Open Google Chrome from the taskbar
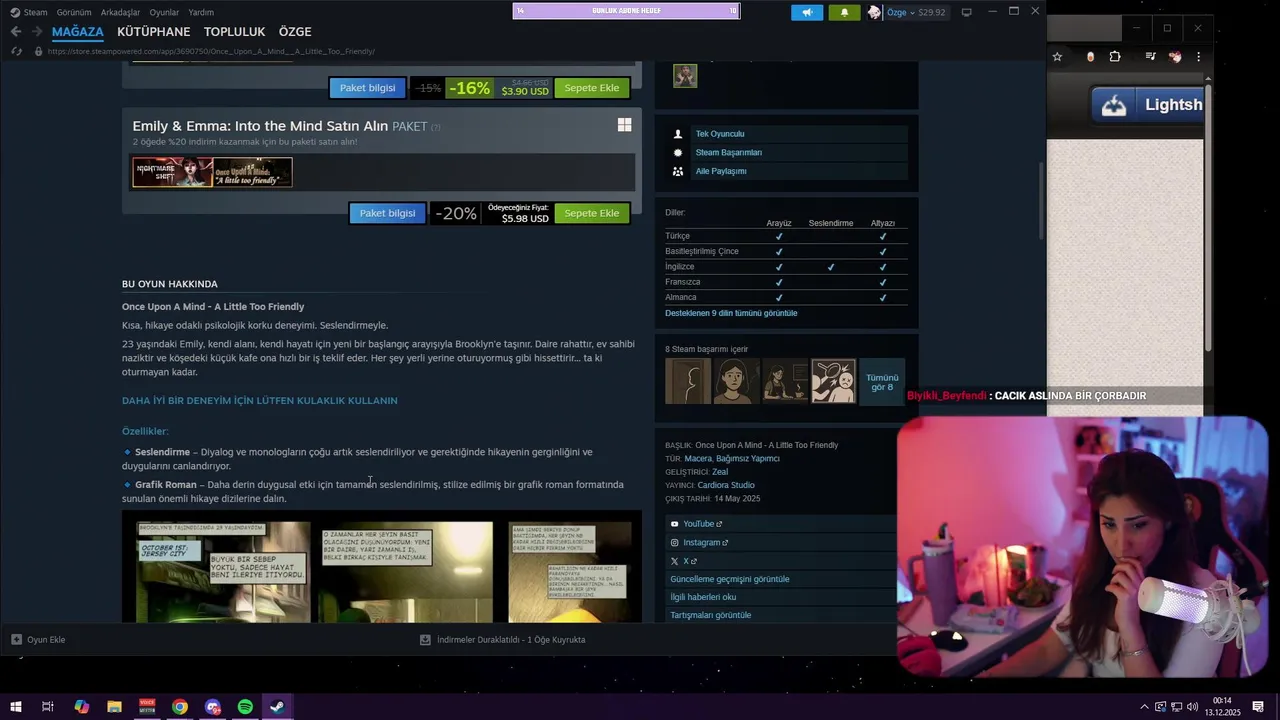Viewport: 1280px width, 720px height. click(179, 707)
